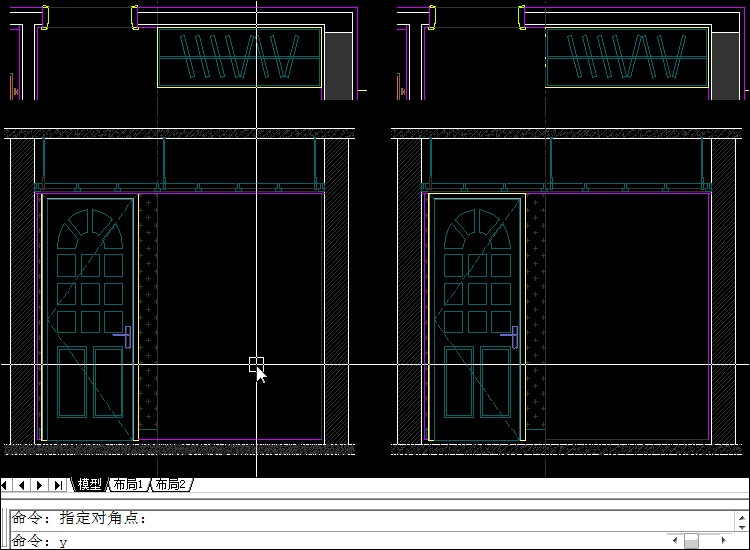750x550 pixels.
Task: Open the 布局1 layout tab
Action: [128, 485]
